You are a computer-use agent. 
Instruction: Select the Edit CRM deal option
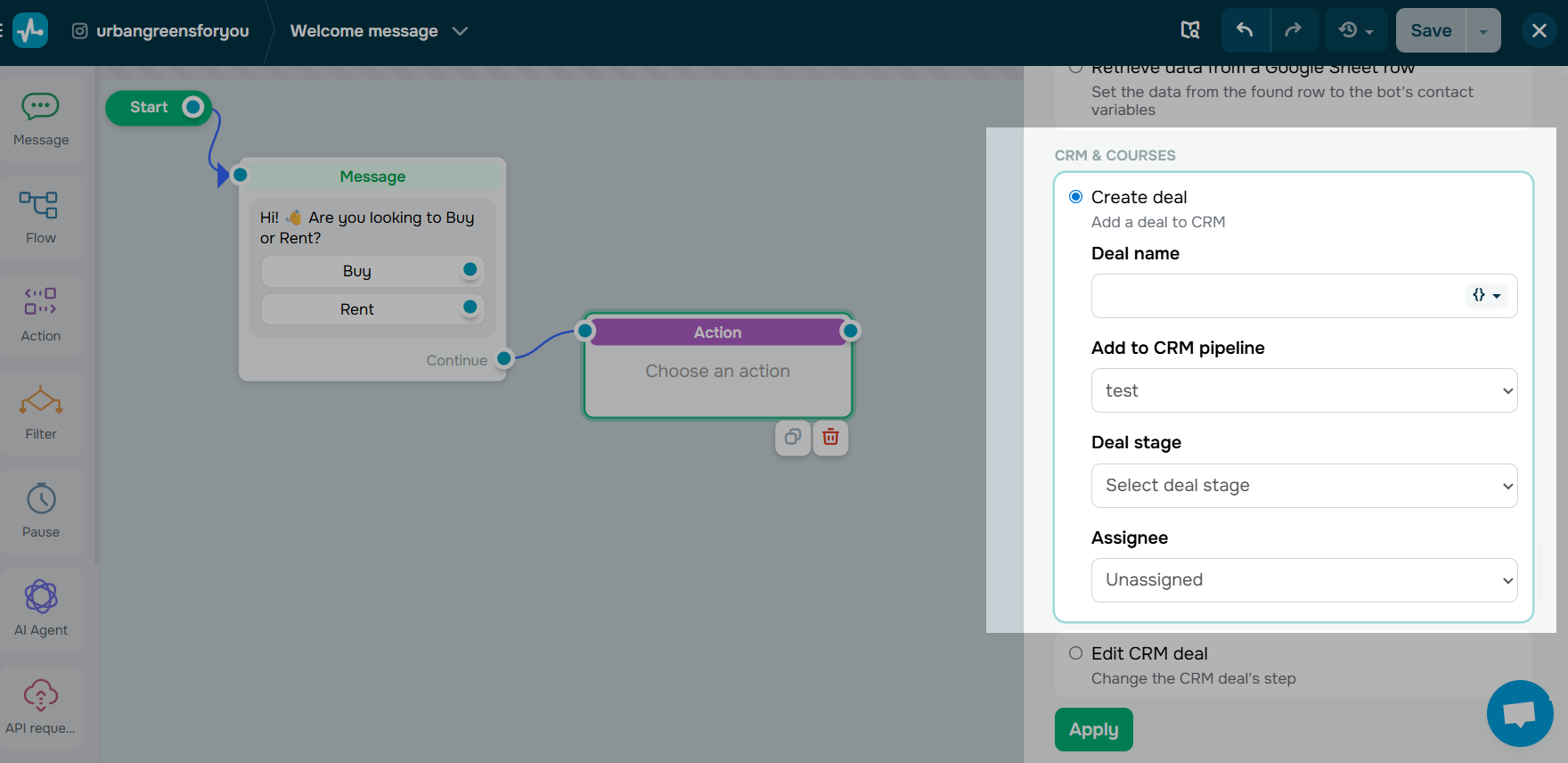pos(1075,653)
